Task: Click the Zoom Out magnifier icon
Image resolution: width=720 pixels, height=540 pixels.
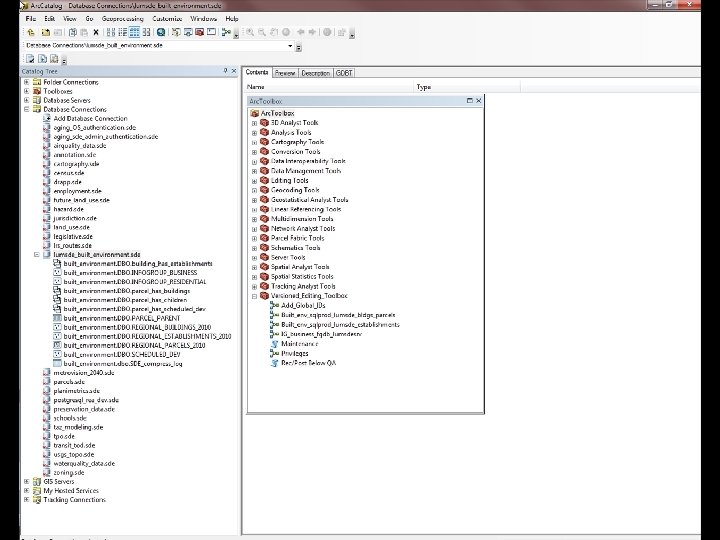Action: pyautogui.click(x=262, y=32)
